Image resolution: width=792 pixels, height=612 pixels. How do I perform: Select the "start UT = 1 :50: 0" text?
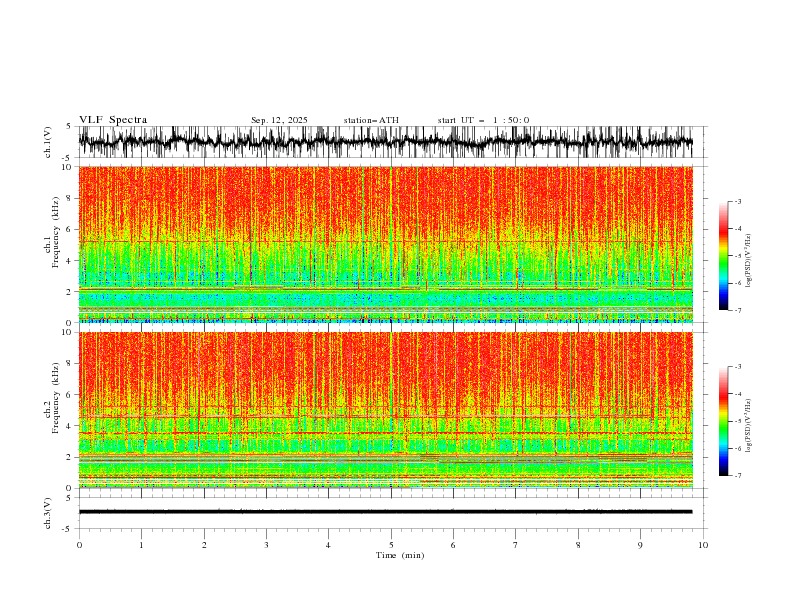click(483, 120)
